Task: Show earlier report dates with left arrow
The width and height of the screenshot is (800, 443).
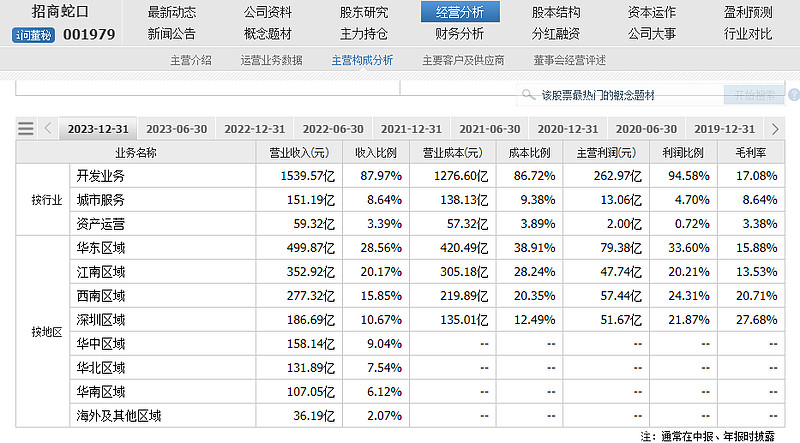Action: 48,128
